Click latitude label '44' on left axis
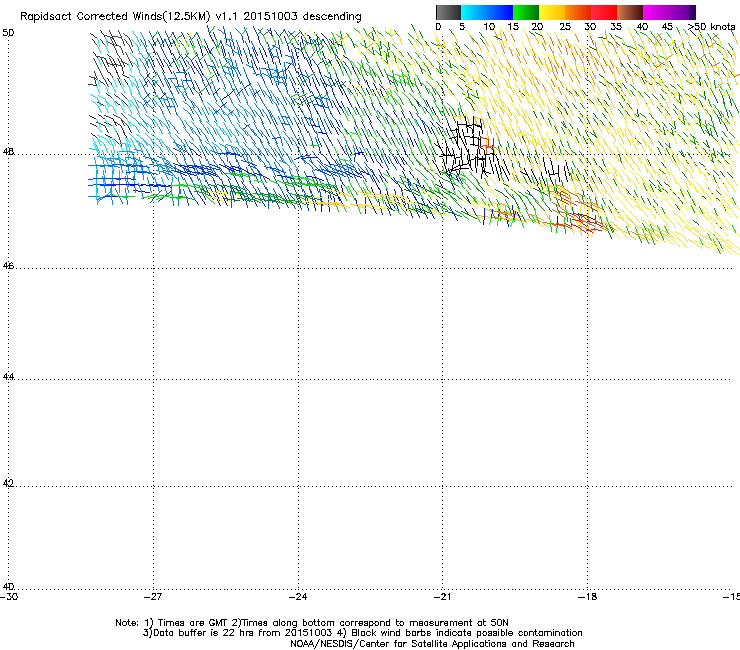 [x=8, y=377]
